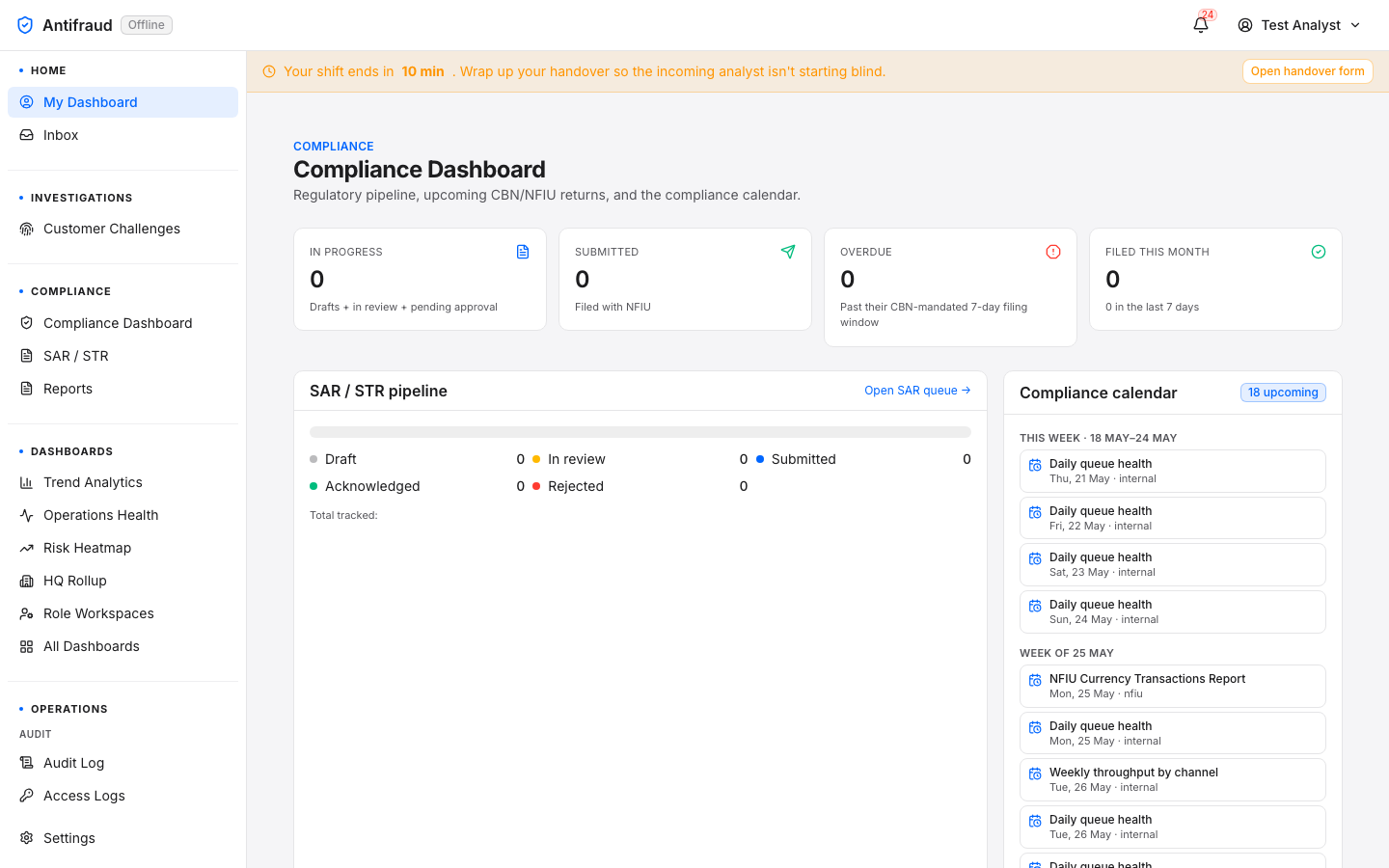1389x868 pixels.
Task: Click the Overdue summary card text
Action: 934,314
